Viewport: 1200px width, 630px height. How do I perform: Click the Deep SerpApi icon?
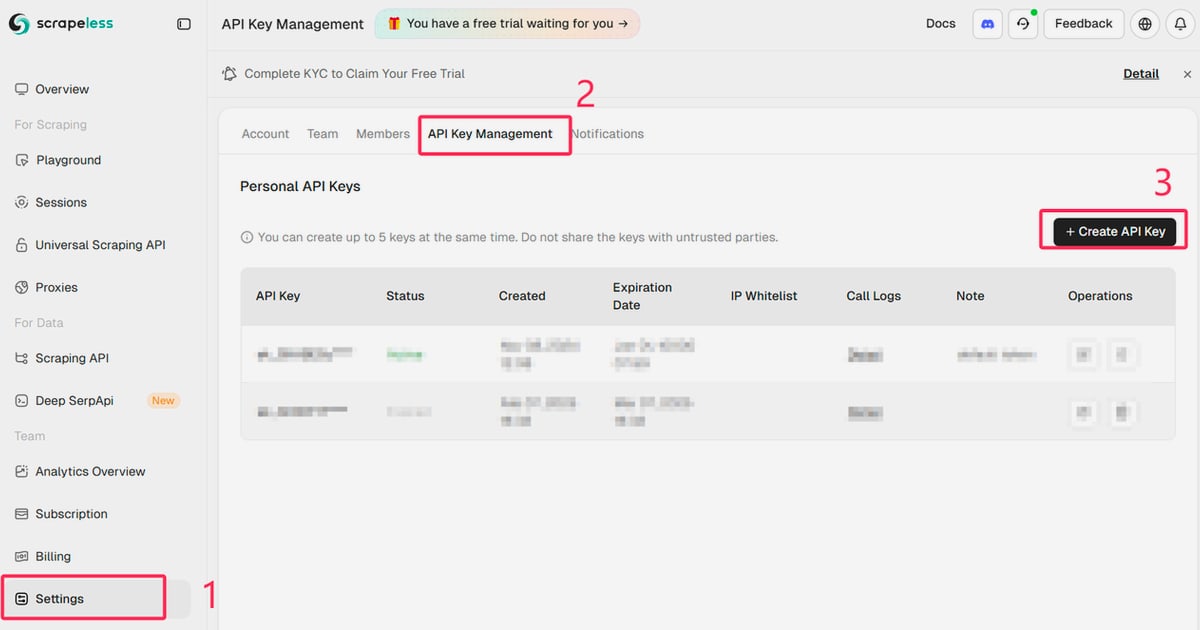coord(21,400)
